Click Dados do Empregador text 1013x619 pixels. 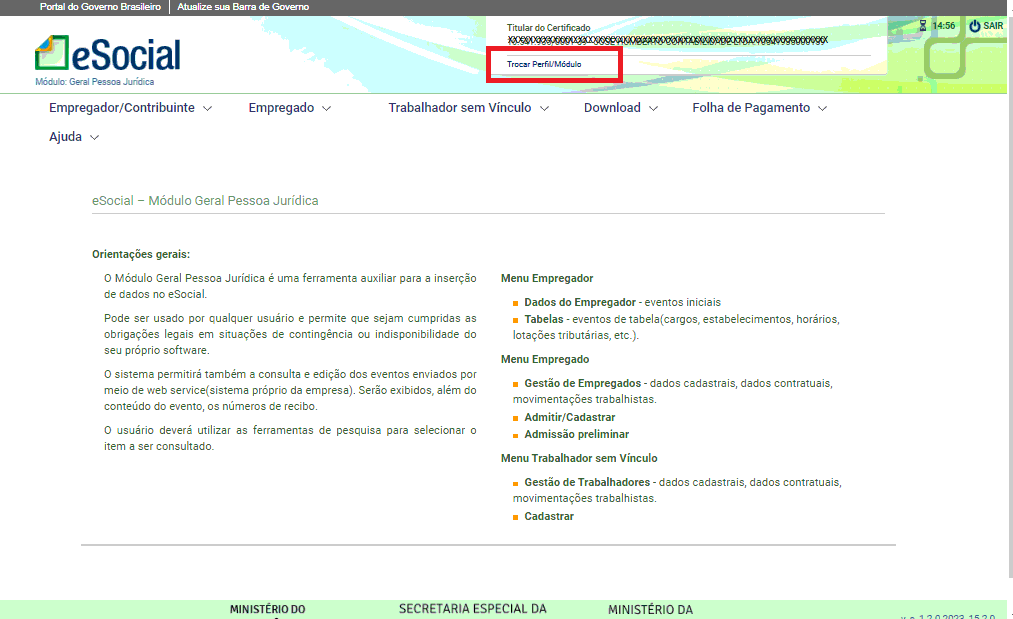(580, 302)
